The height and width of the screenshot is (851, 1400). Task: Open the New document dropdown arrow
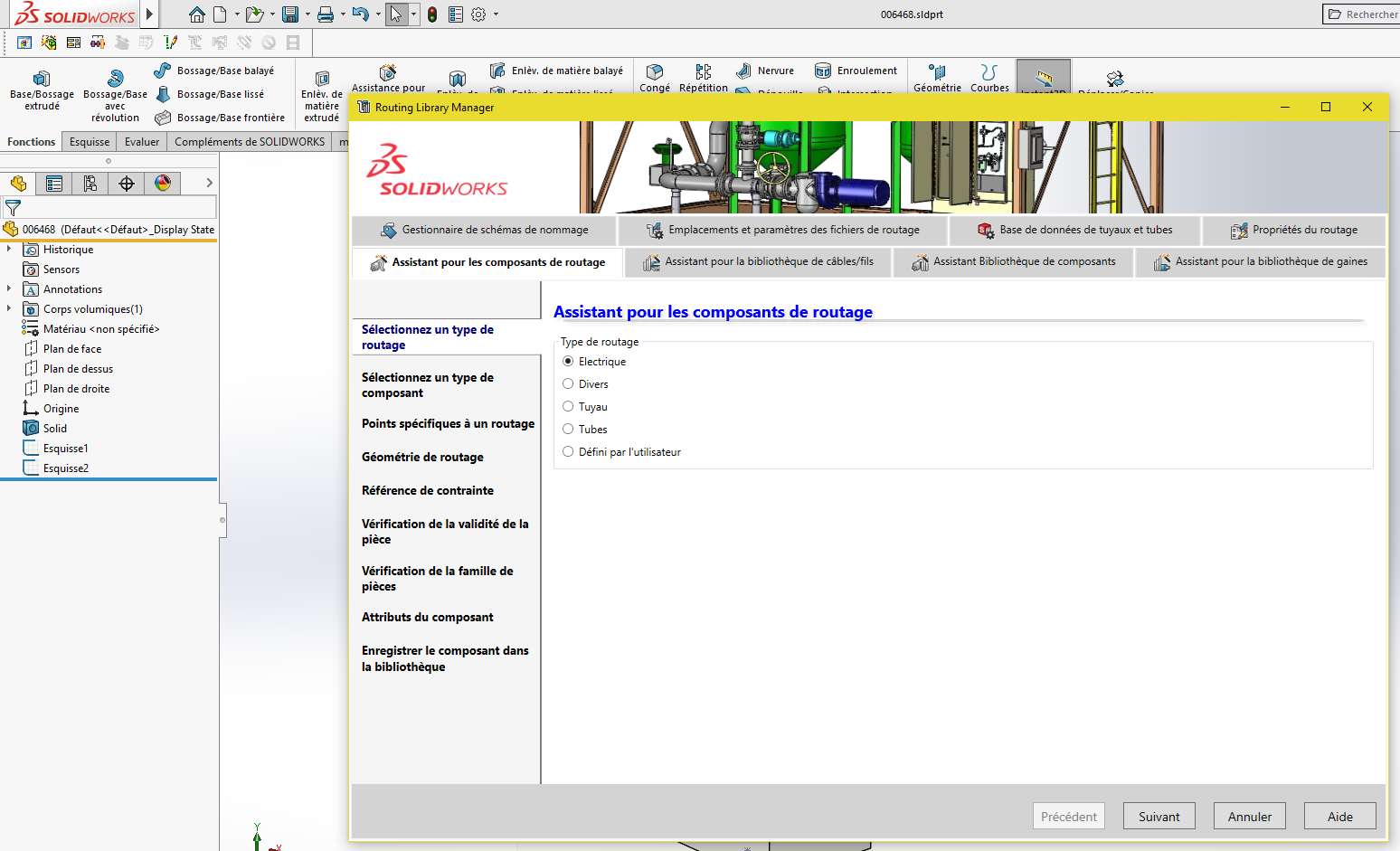coord(237,14)
